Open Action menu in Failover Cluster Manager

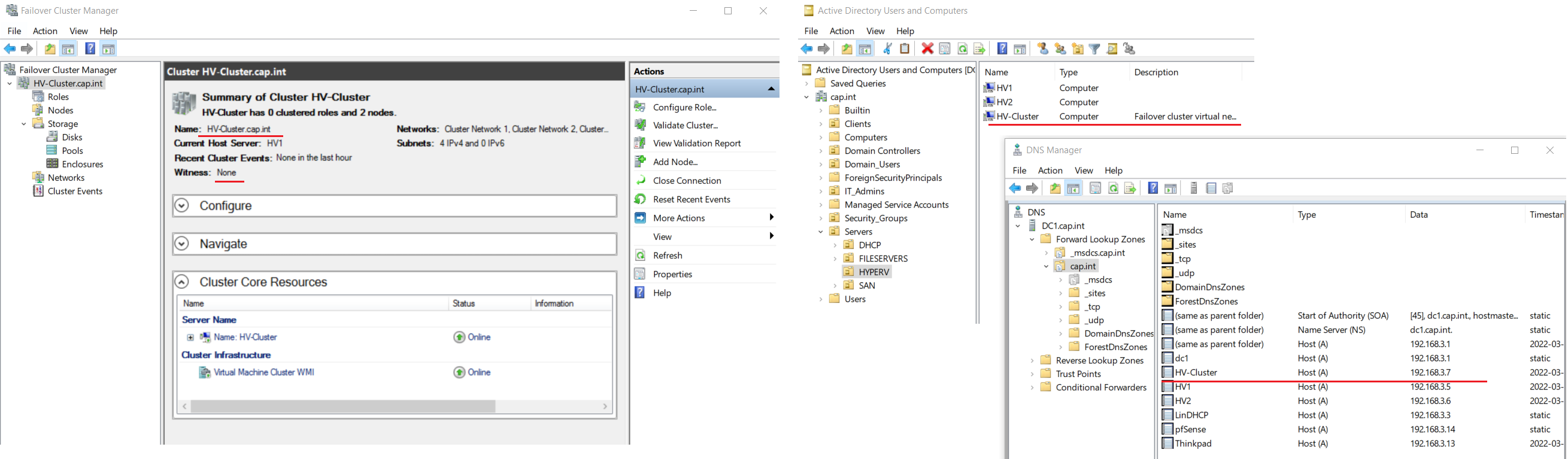[x=45, y=31]
